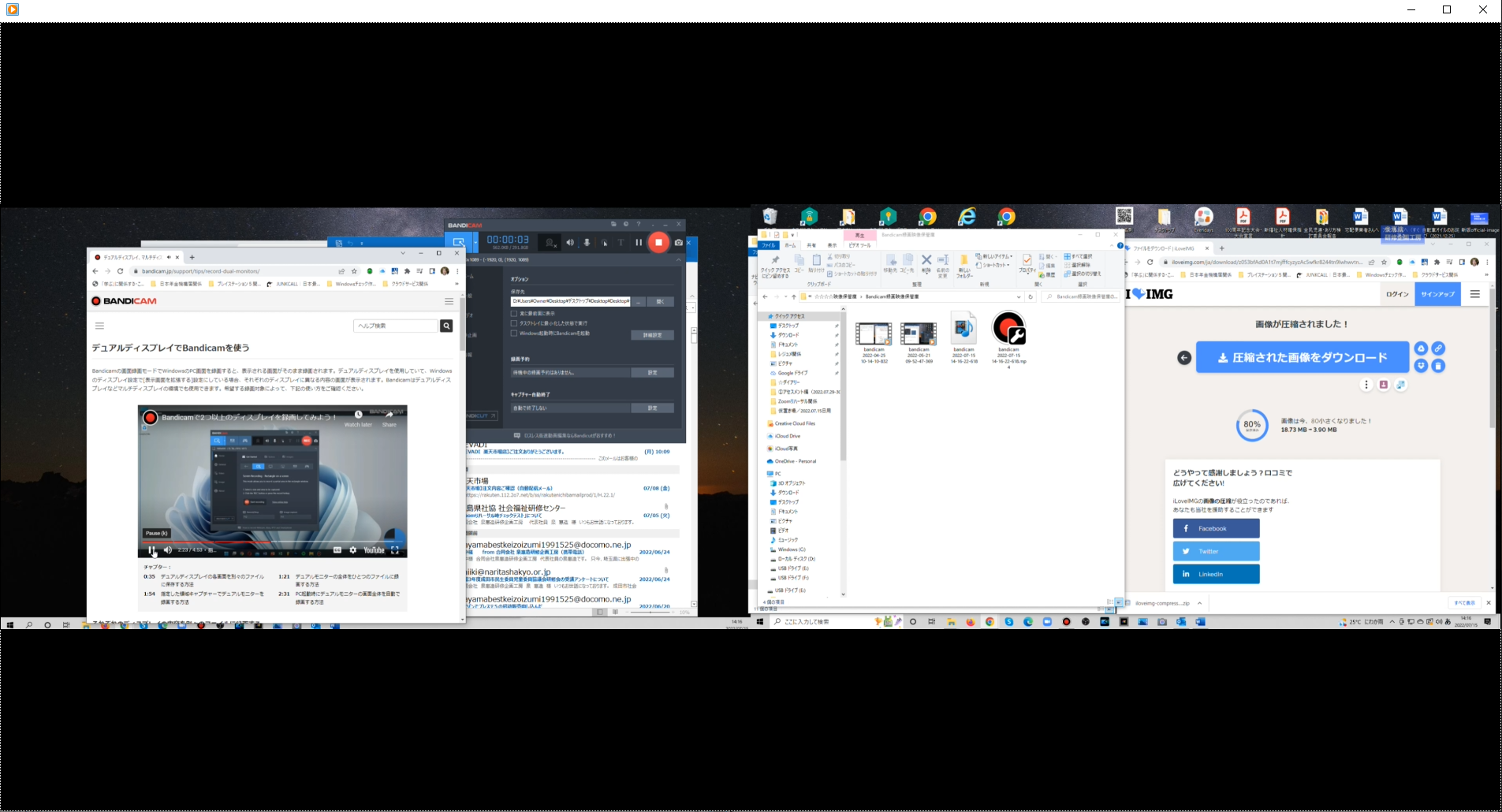This screenshot has height=812, width=1502.
Task: Click the help search field on Bandicam page
Action: [396, 326]
